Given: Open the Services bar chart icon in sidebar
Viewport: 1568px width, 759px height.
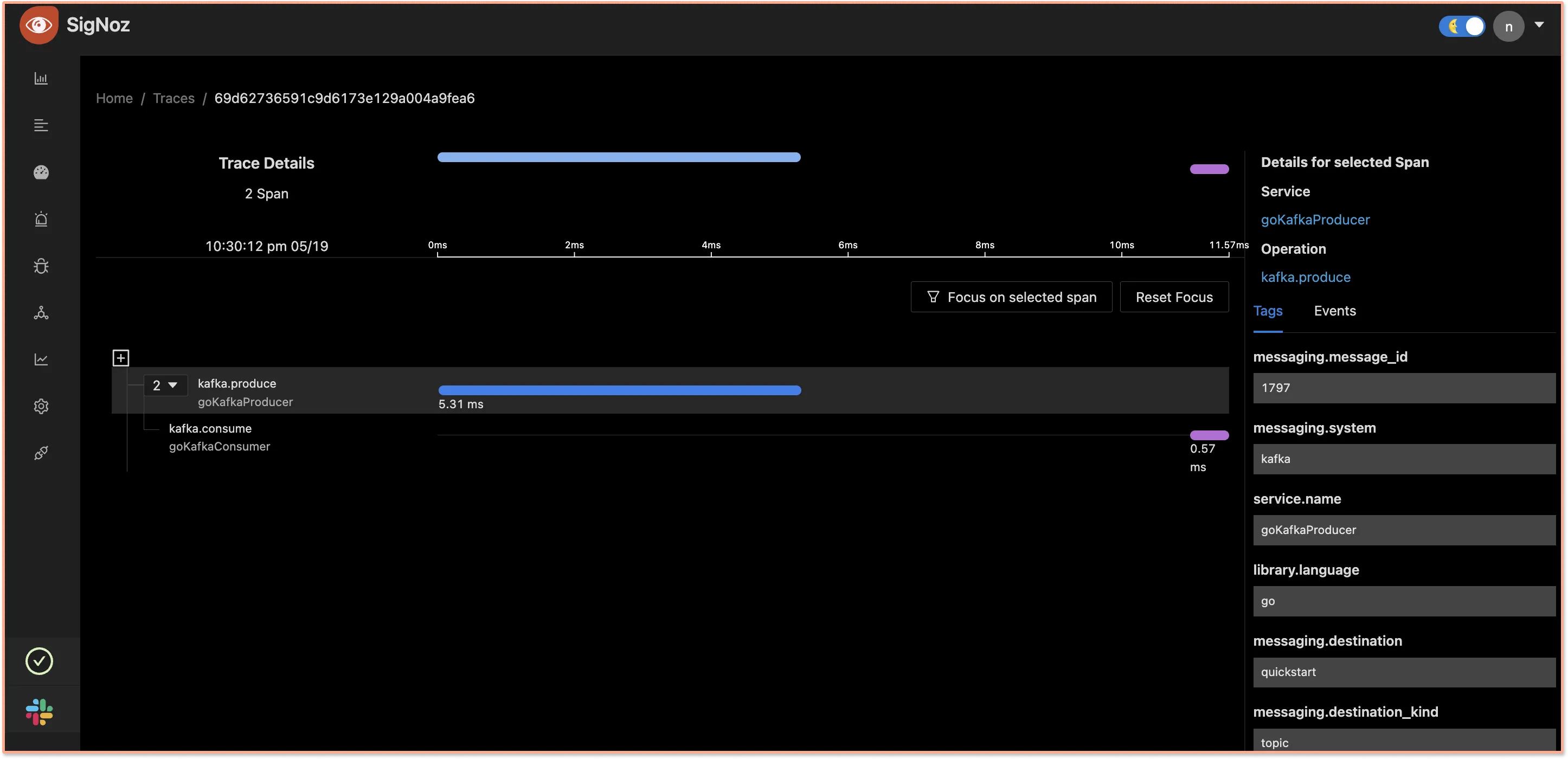Looking at the screenshot, I should click(41, 79).
